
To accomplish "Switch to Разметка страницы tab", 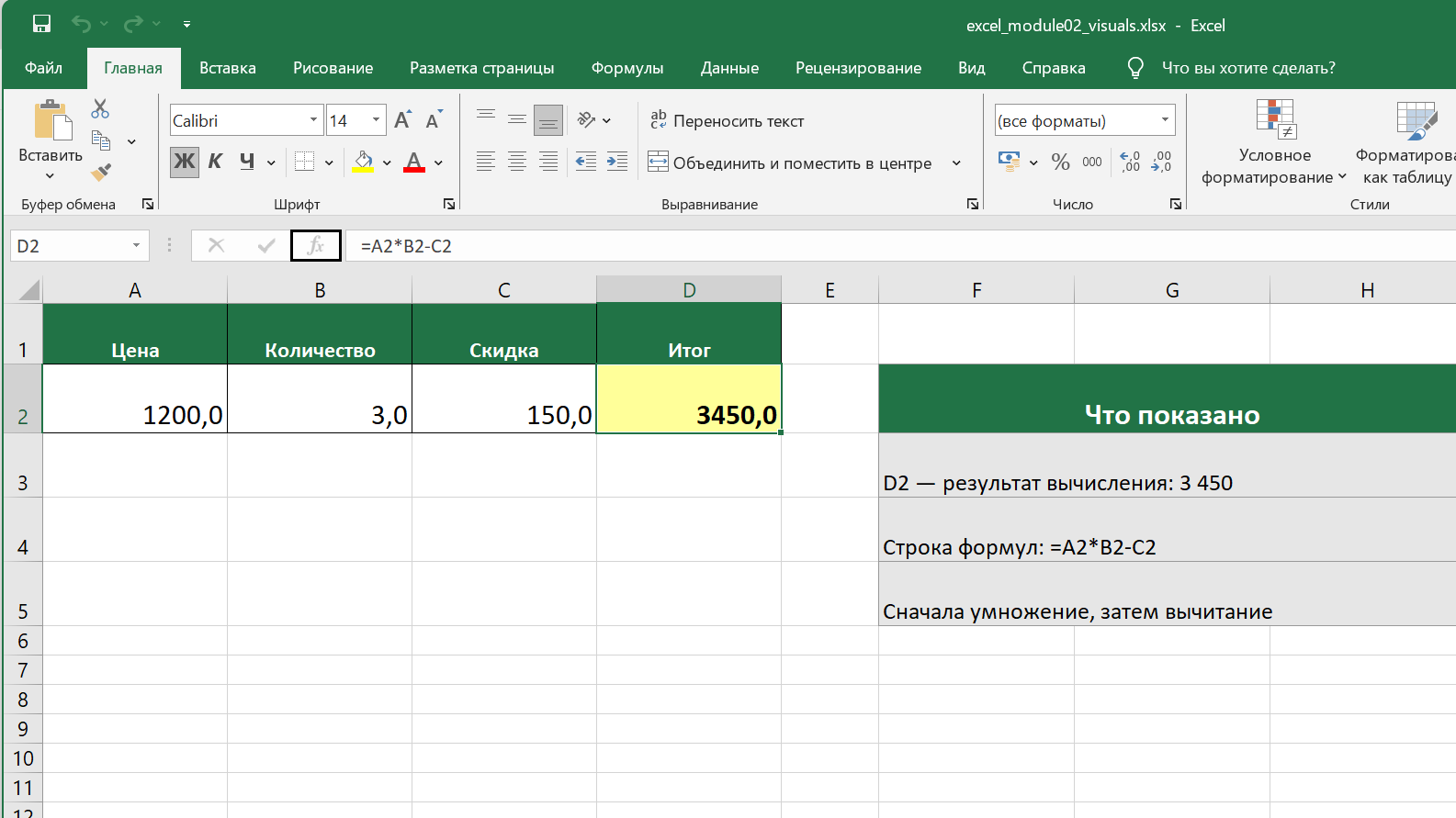I will (x=482, y=68).
